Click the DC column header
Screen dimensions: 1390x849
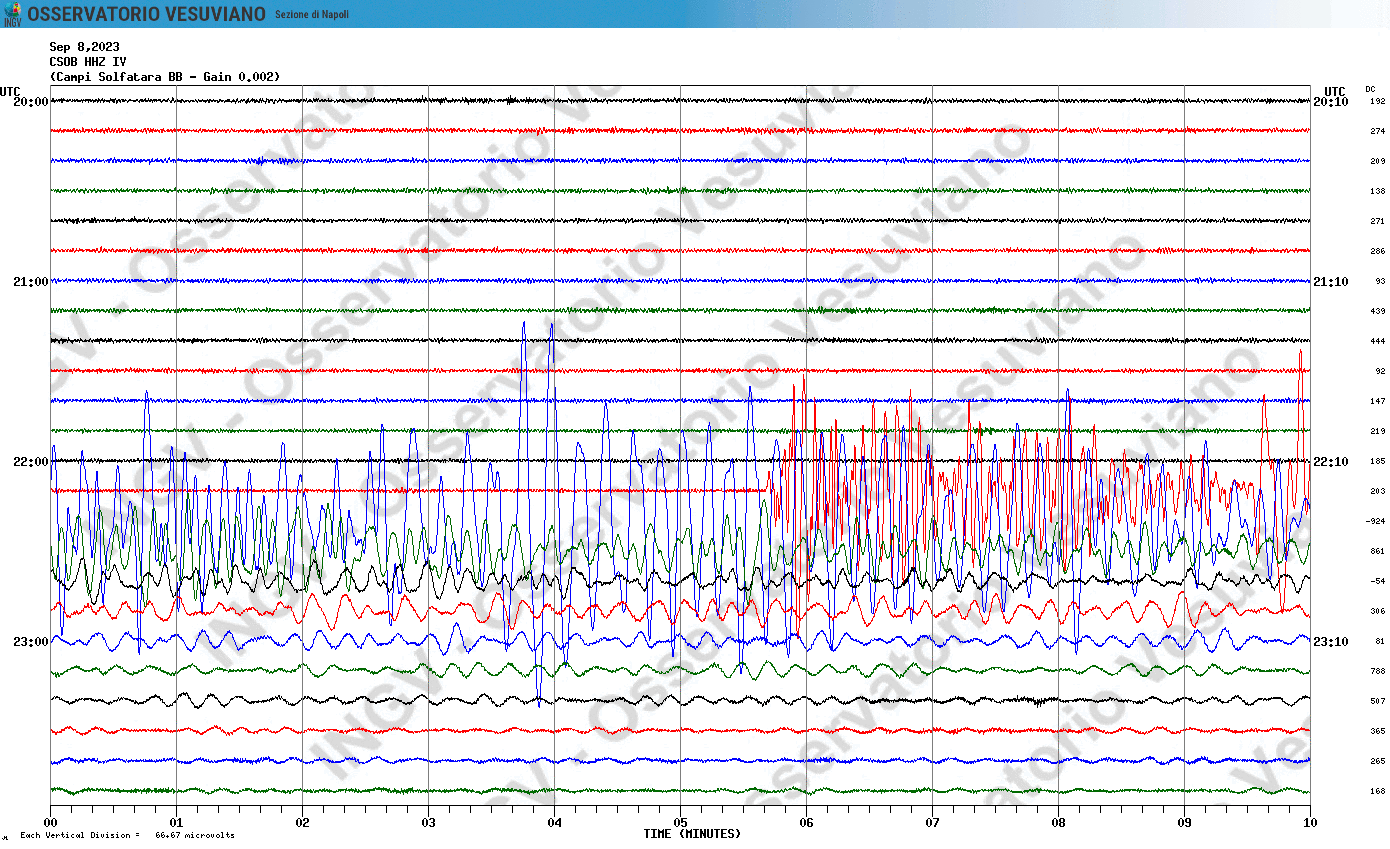pyautogui.click(x=1371, y=89)
